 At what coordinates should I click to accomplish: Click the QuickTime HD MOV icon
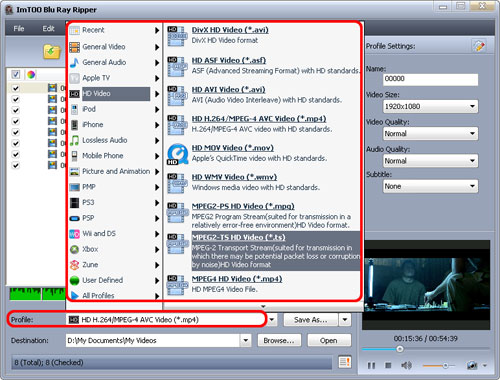tap(177, 154)
